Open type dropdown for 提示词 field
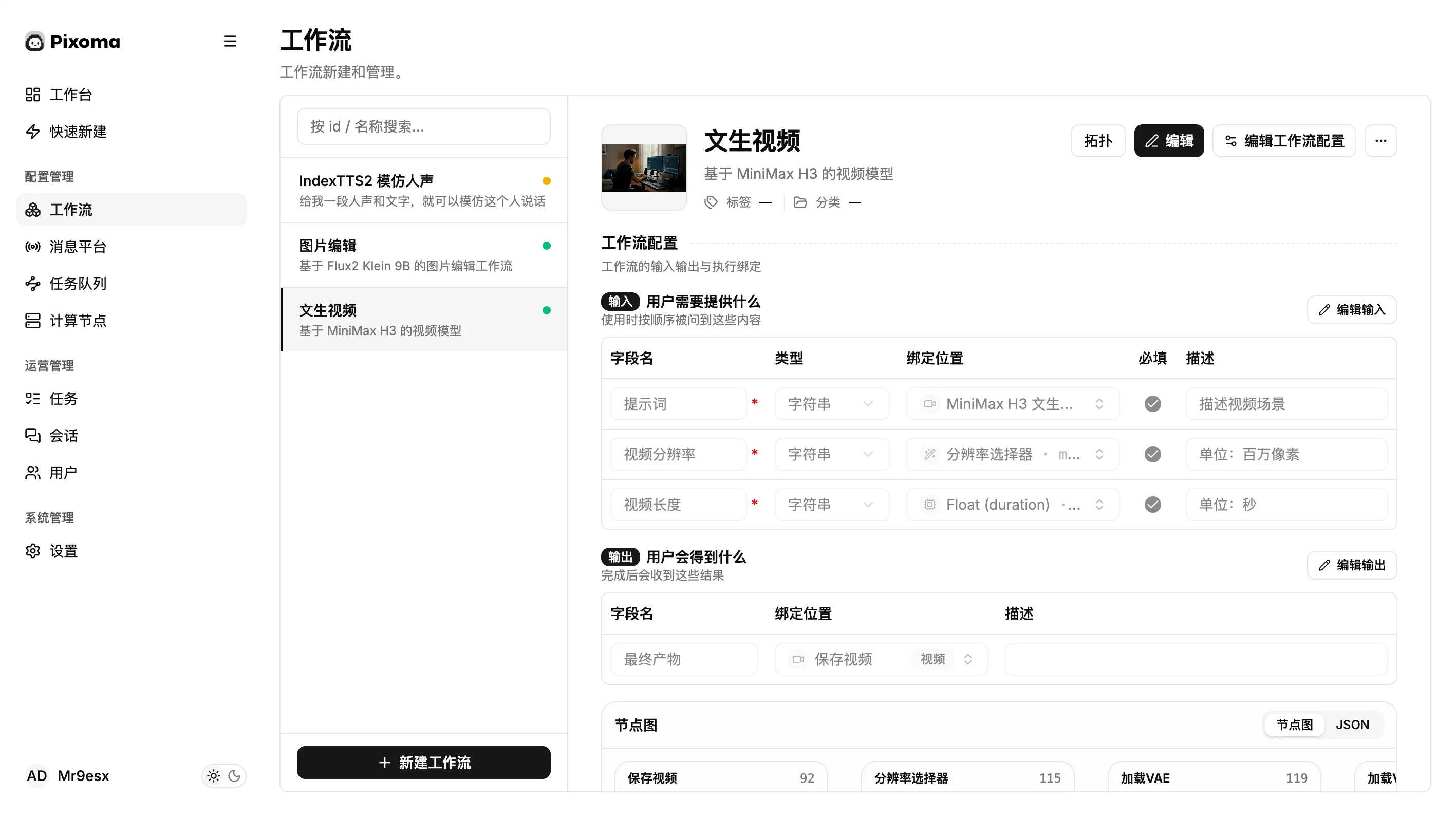The width and height of the screenshot is (1456, 817). click(831, 404)
